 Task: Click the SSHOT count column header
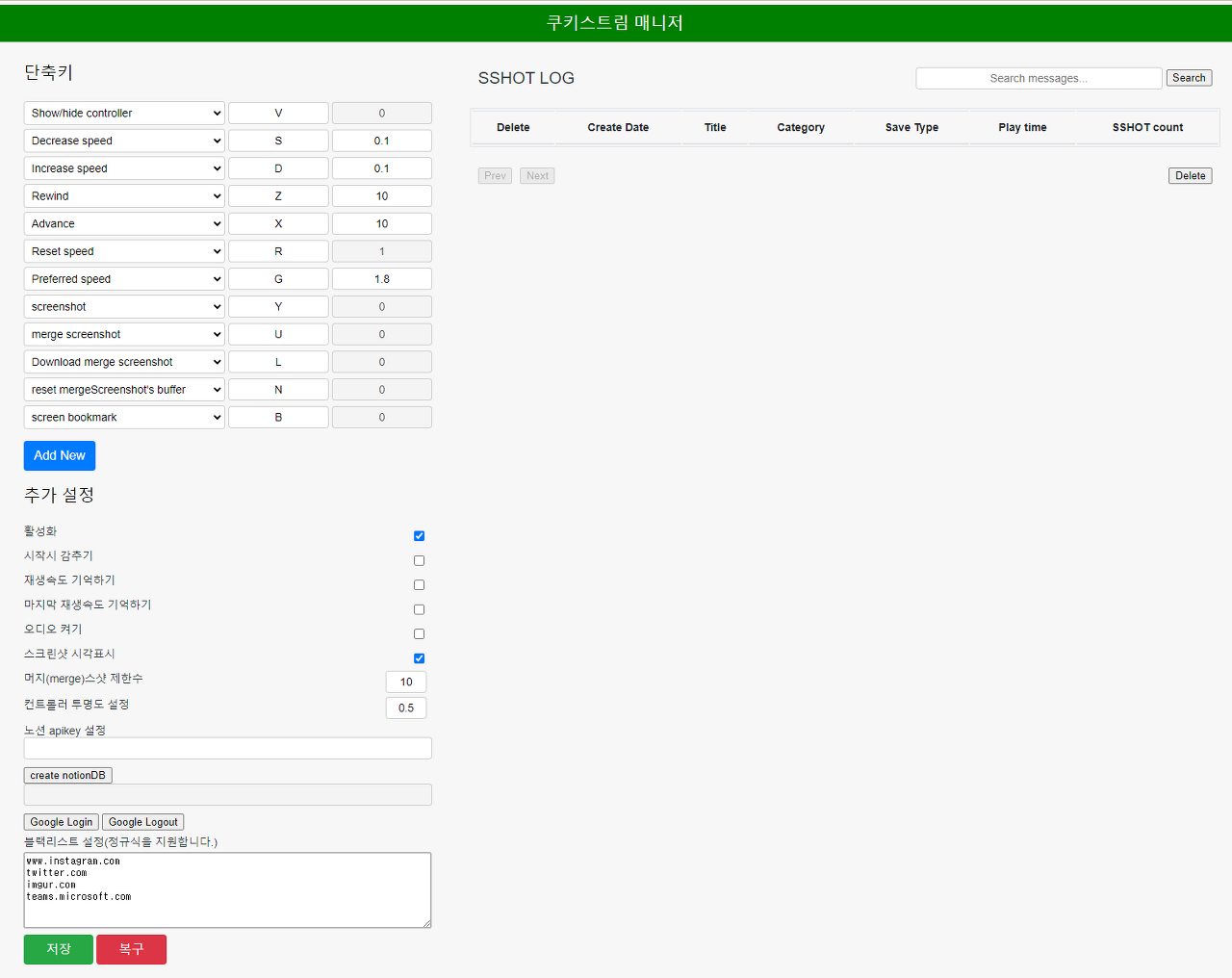[x=1147, y=127]
